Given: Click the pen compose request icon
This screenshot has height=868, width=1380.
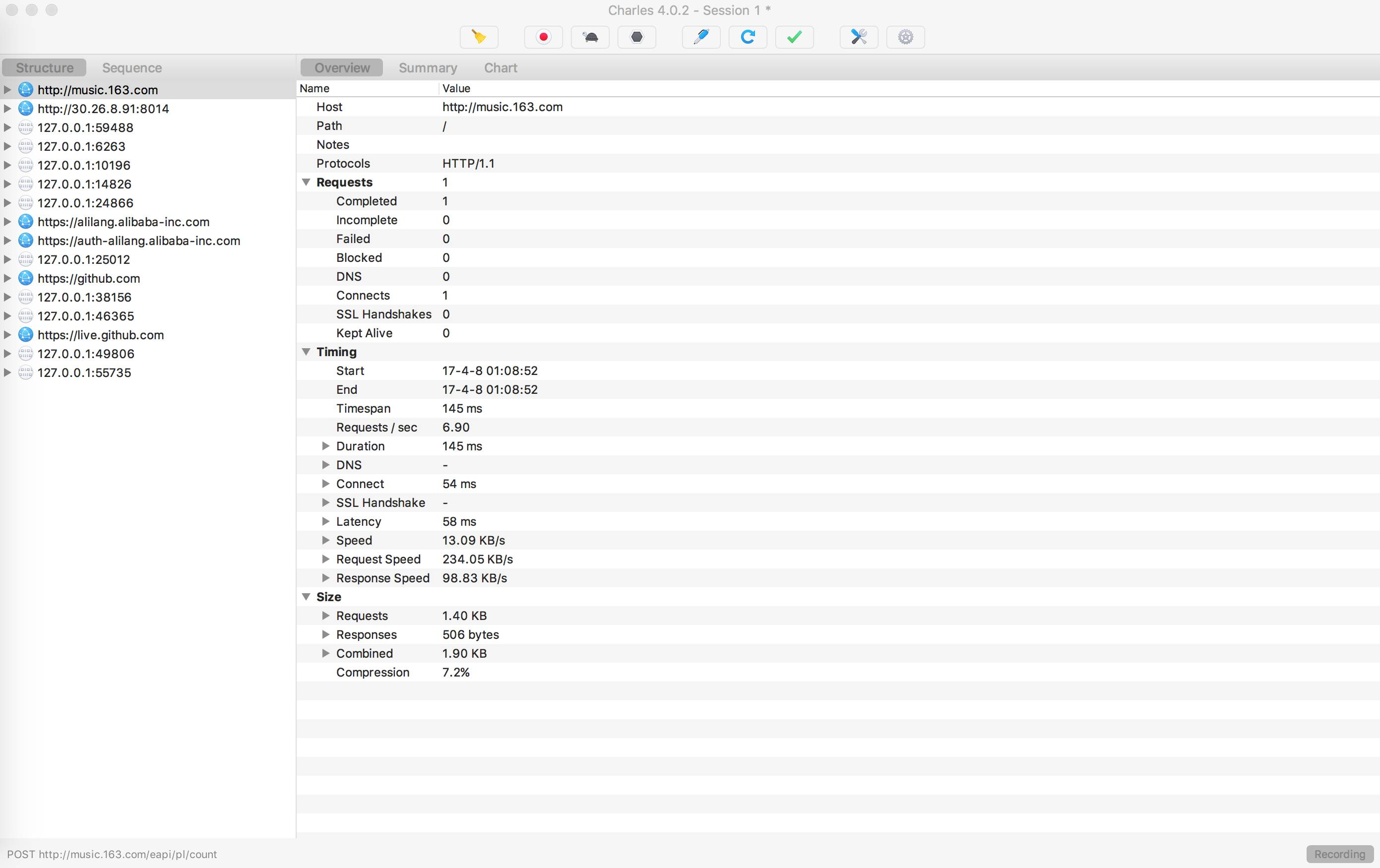Looking at the screenshot, I should pos(701,37).
